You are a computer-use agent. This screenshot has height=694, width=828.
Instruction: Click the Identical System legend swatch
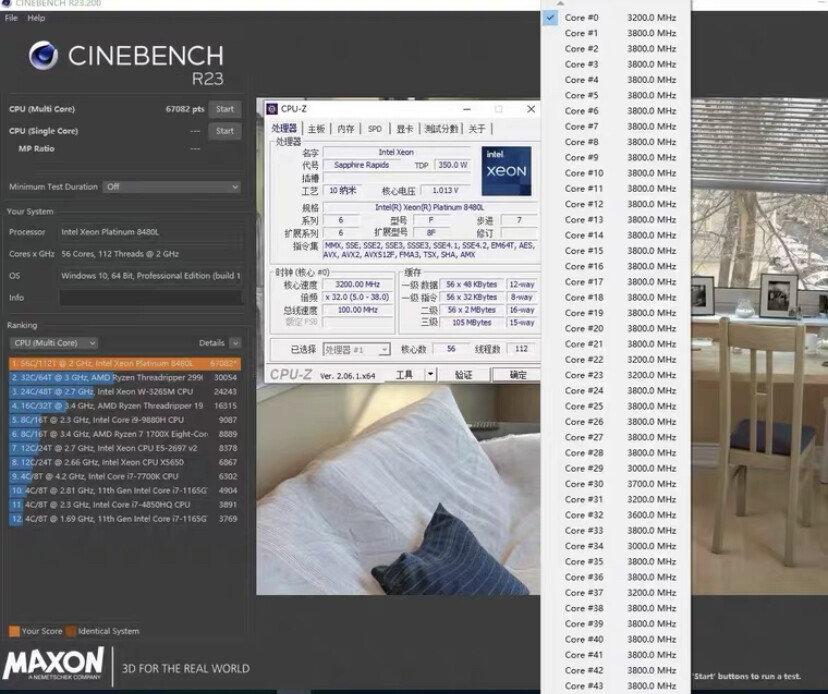[x=71, y=631]
